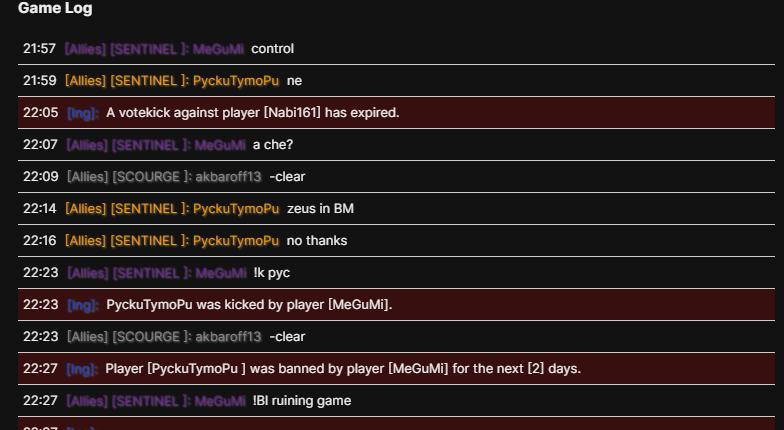Click MeGuMi's name beside the "control" message
Screen dimensions: 784x430
[x=219, y=48]
